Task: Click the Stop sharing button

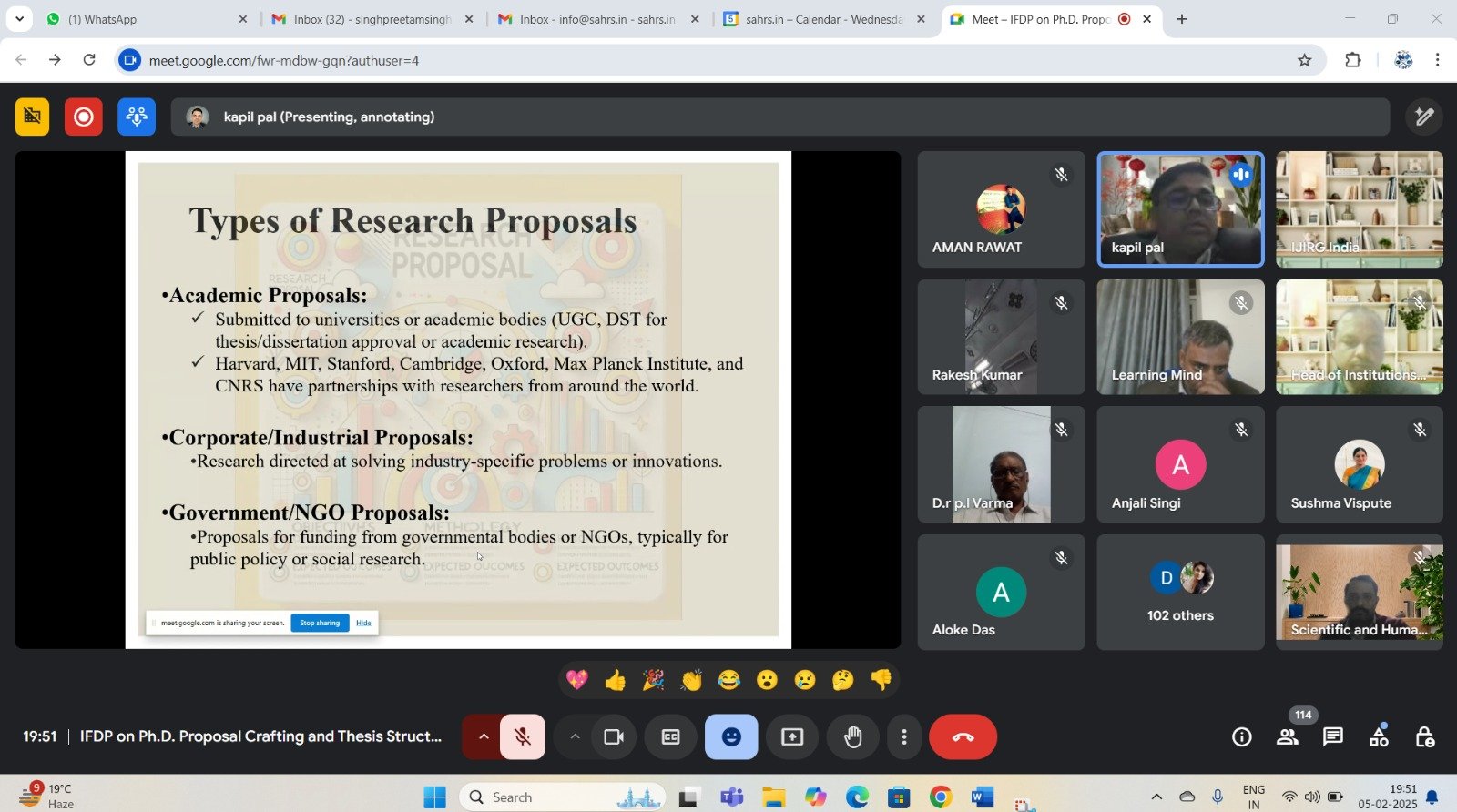Action: pos(320,623)
